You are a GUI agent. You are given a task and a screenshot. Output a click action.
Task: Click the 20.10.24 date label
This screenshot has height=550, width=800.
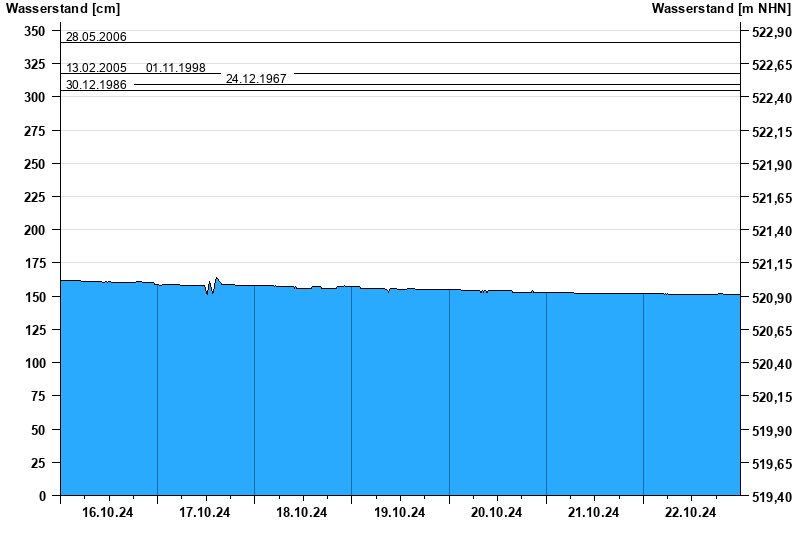pos(496,513)
